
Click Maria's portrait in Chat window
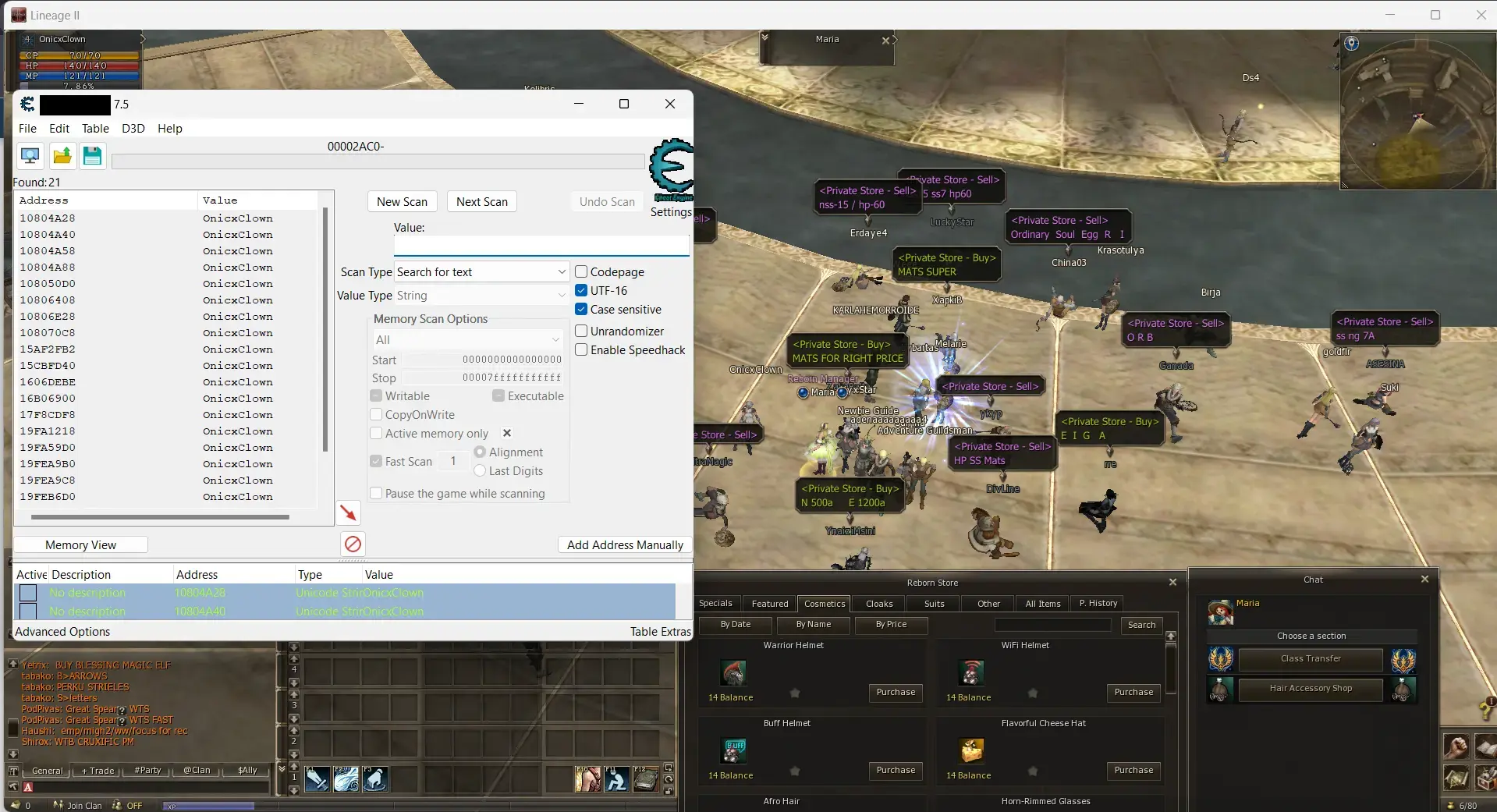[x=1220, y=612]
